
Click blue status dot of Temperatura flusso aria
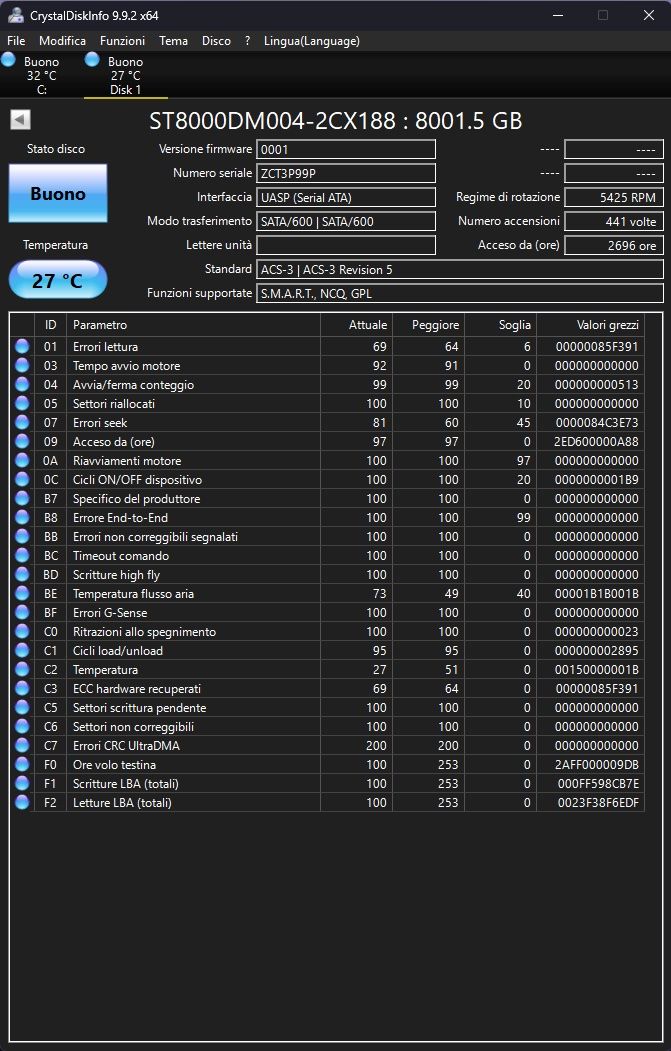tap(22, 593)
